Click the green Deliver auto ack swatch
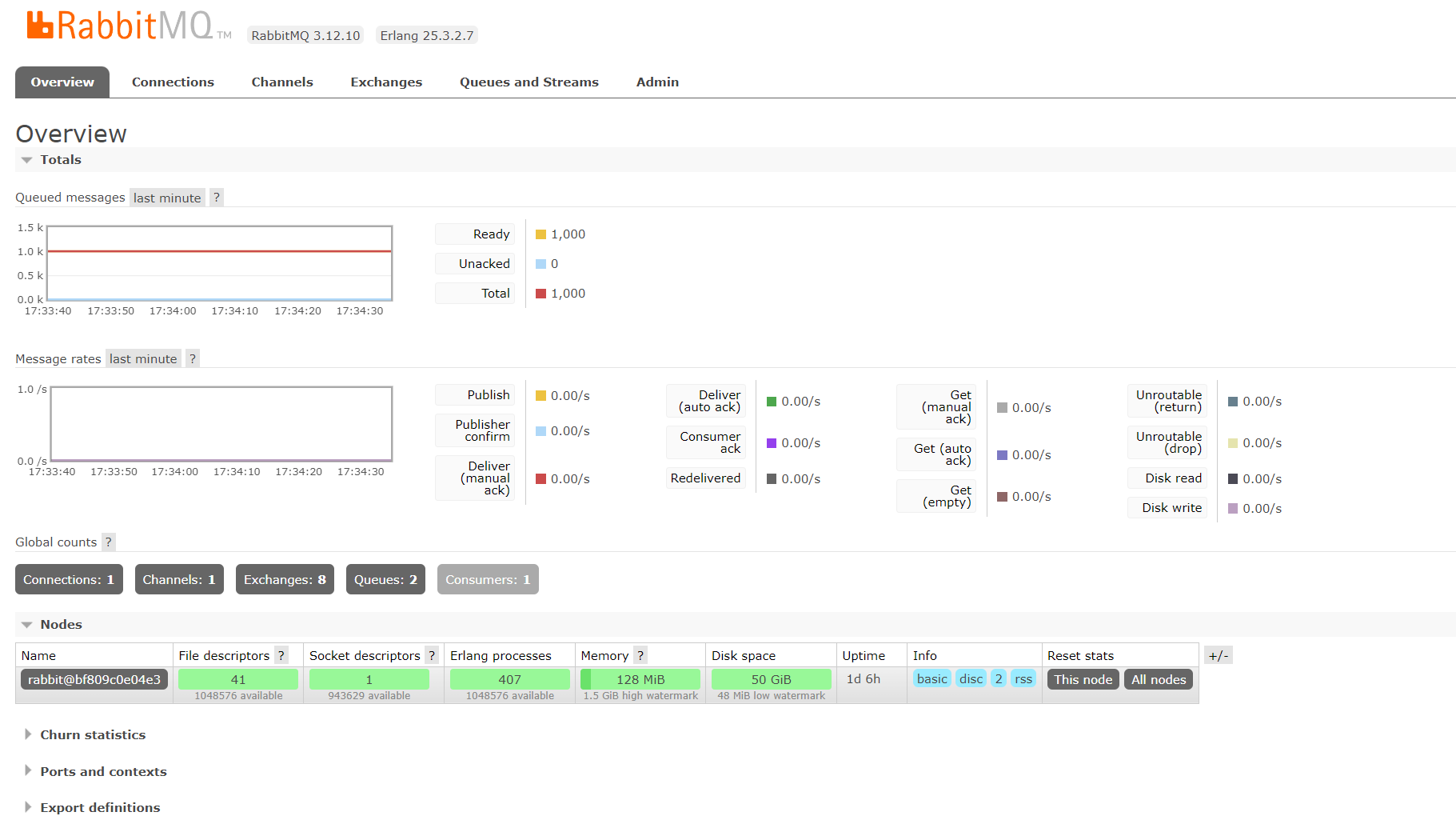 tap(772, 402)
